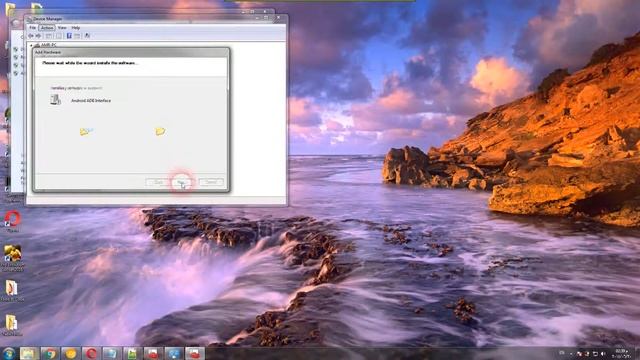Click the Android ADB Interface device icon
The height and width of the screenshot is (360, 640).
click(x=56, y=100)
